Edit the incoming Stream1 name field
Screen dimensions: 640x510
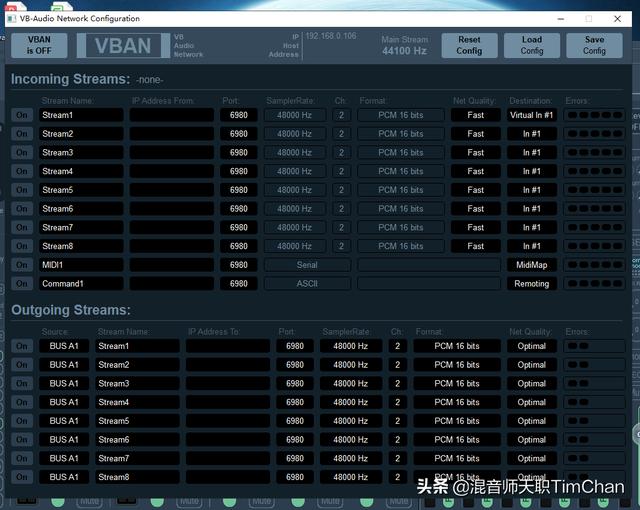(x=81, y=115)
